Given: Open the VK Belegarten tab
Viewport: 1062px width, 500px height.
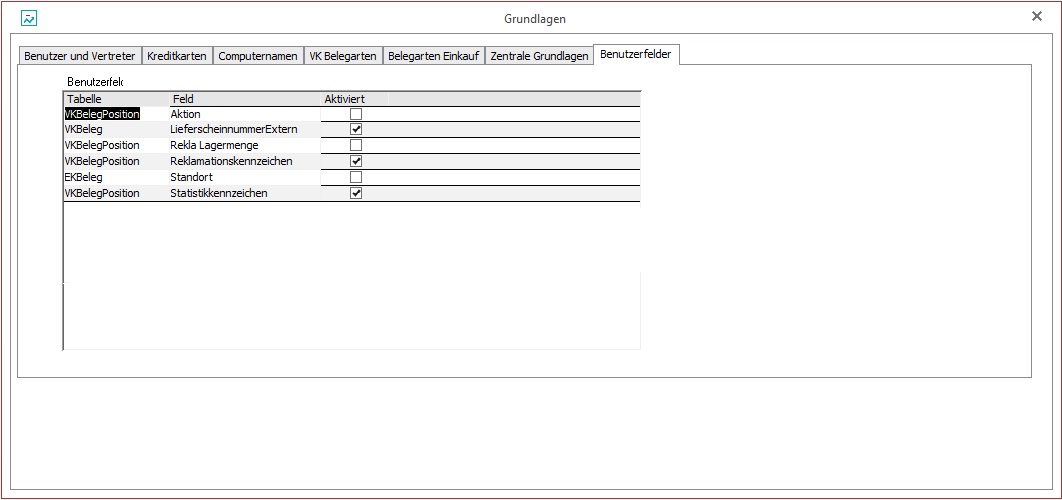Looking at the screenshot, I should tap(343, 56).
